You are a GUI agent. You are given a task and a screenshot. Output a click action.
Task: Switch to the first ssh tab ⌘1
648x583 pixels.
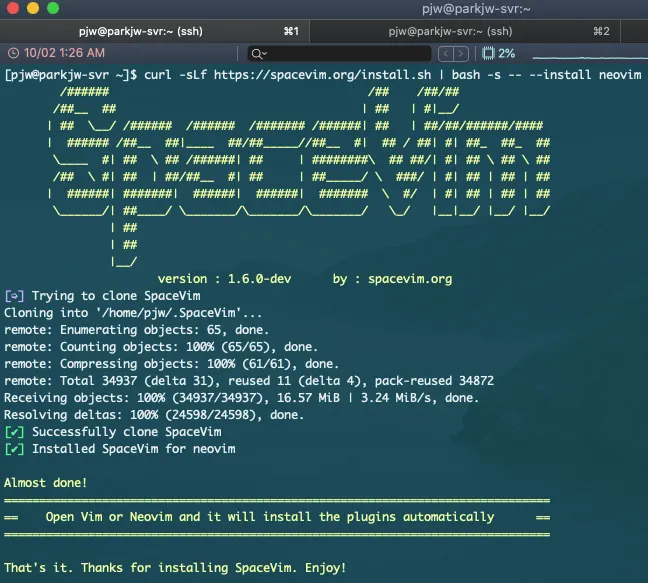coord(155,31)
